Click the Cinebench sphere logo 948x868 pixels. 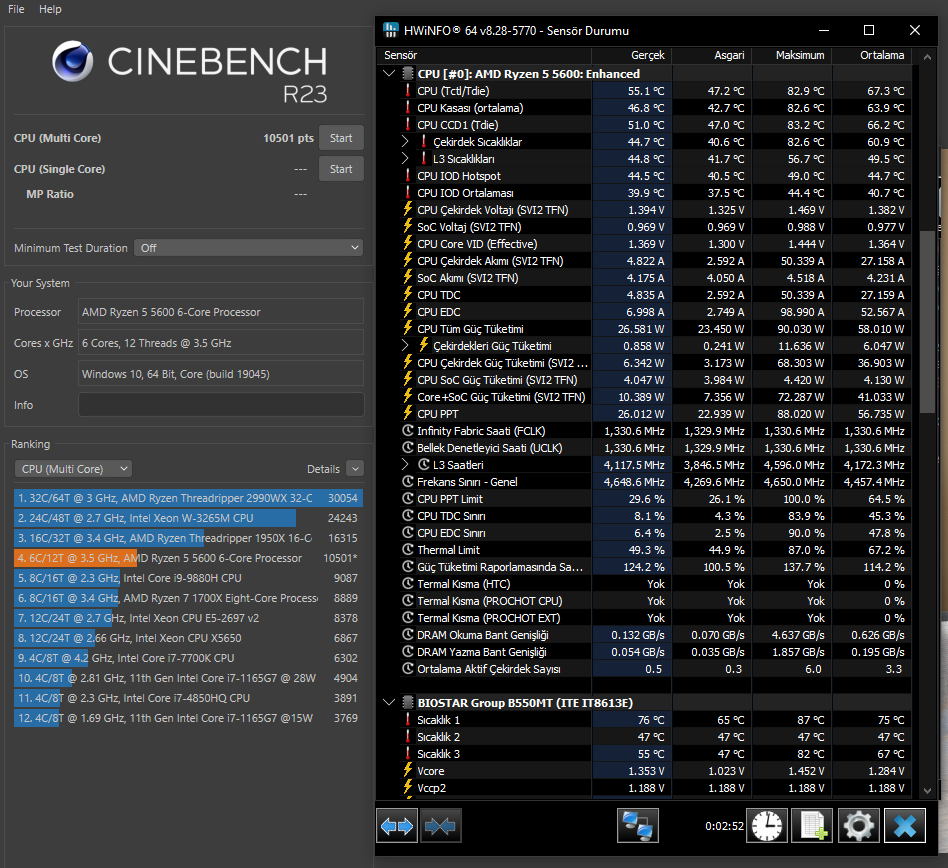(x=73, y=61)
